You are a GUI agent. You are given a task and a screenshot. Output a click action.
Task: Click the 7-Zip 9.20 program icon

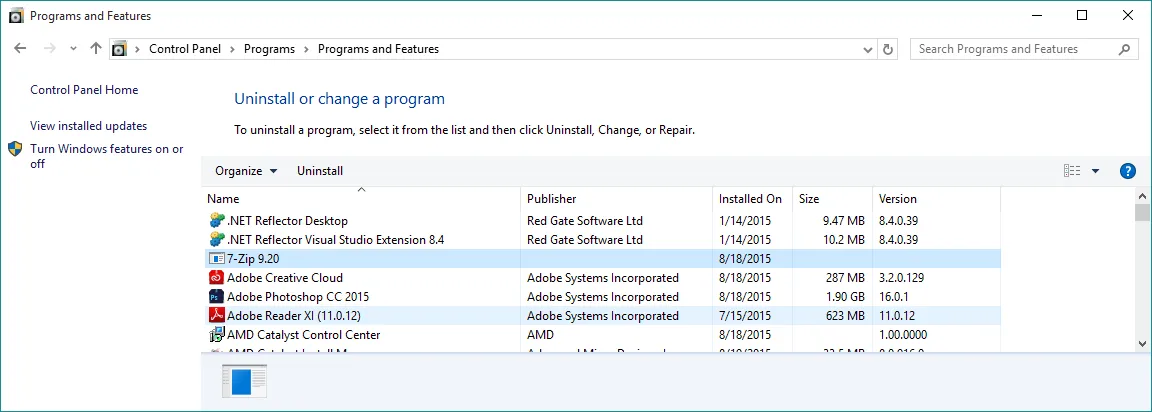(x=216, y=259)
